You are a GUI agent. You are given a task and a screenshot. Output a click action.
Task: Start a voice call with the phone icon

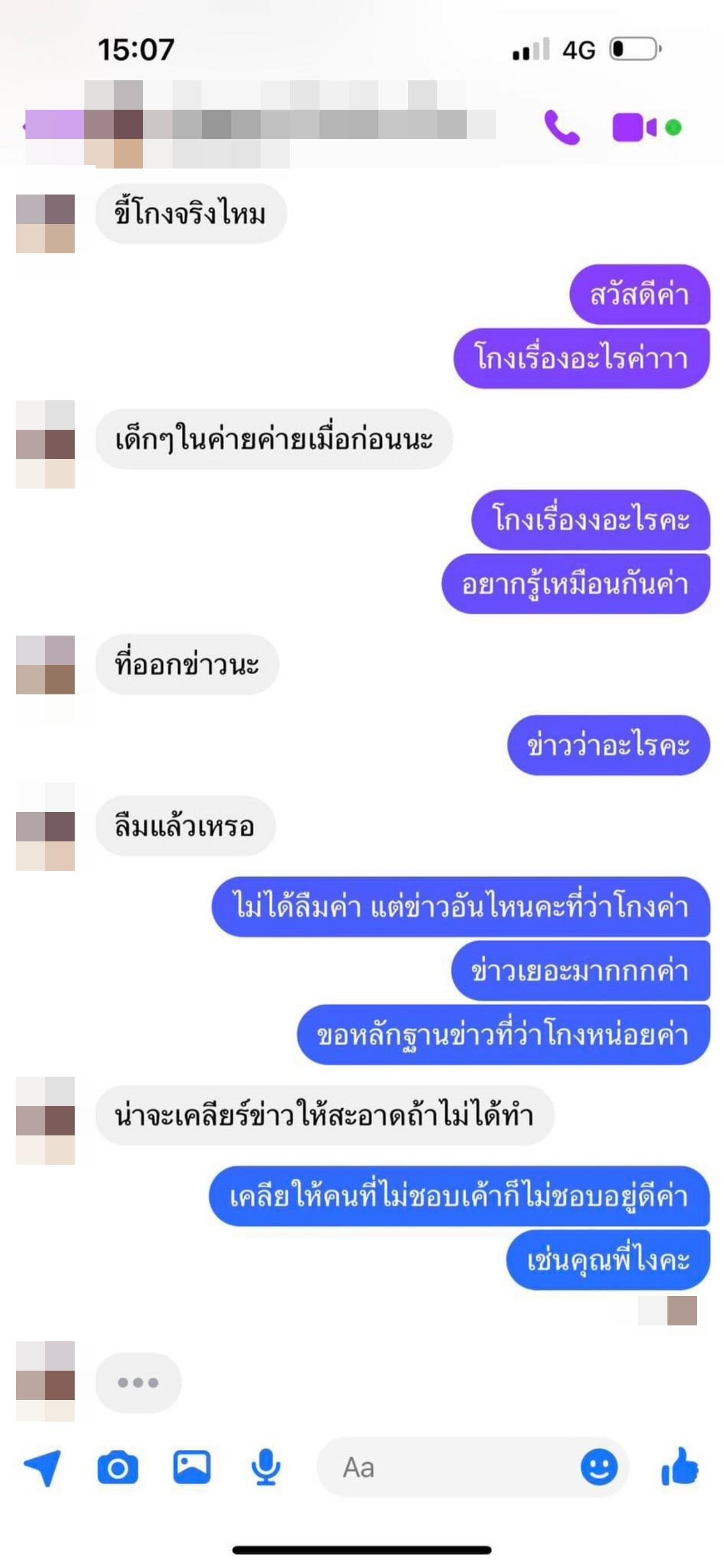[562, 127]
